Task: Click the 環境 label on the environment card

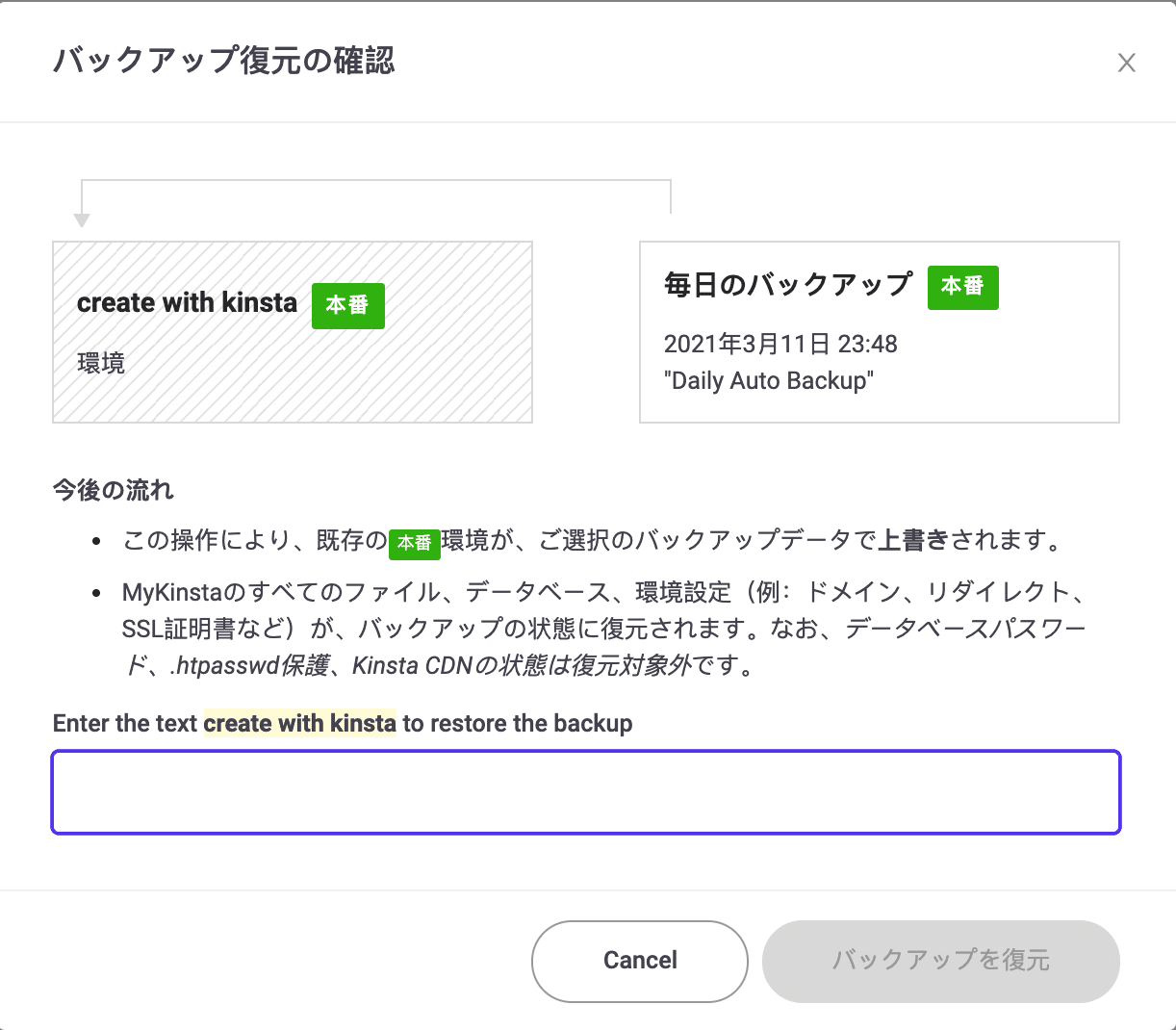Action: coord(100,363)
